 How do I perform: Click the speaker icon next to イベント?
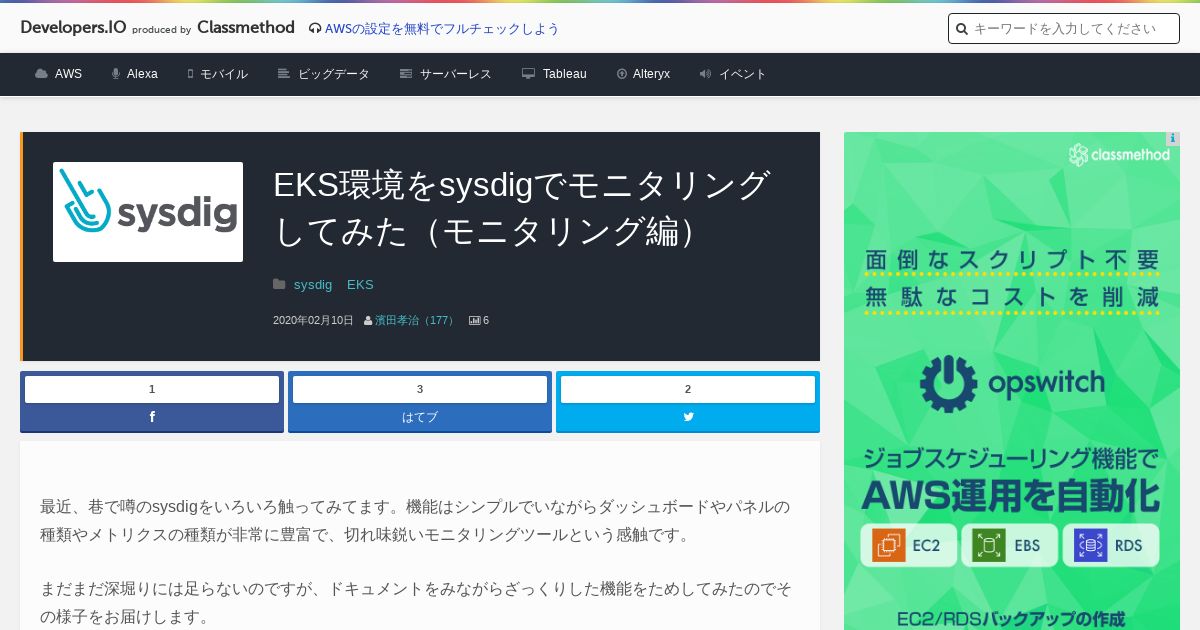[x=705, y=74]
